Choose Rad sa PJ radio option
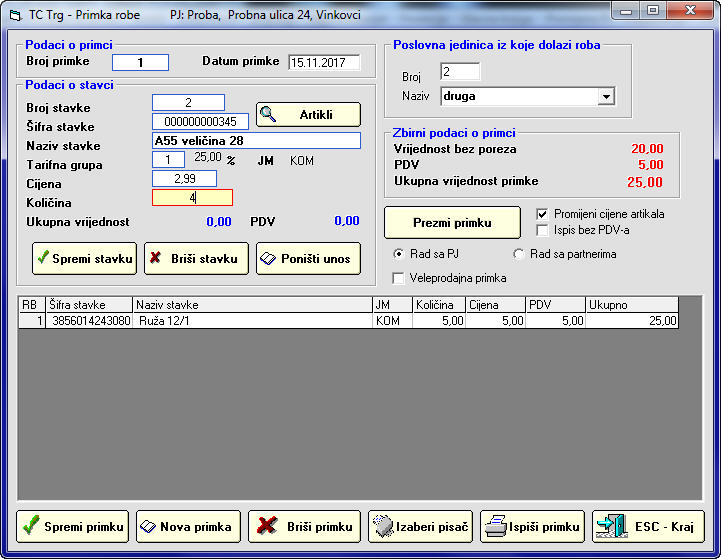 coord(400,254)
